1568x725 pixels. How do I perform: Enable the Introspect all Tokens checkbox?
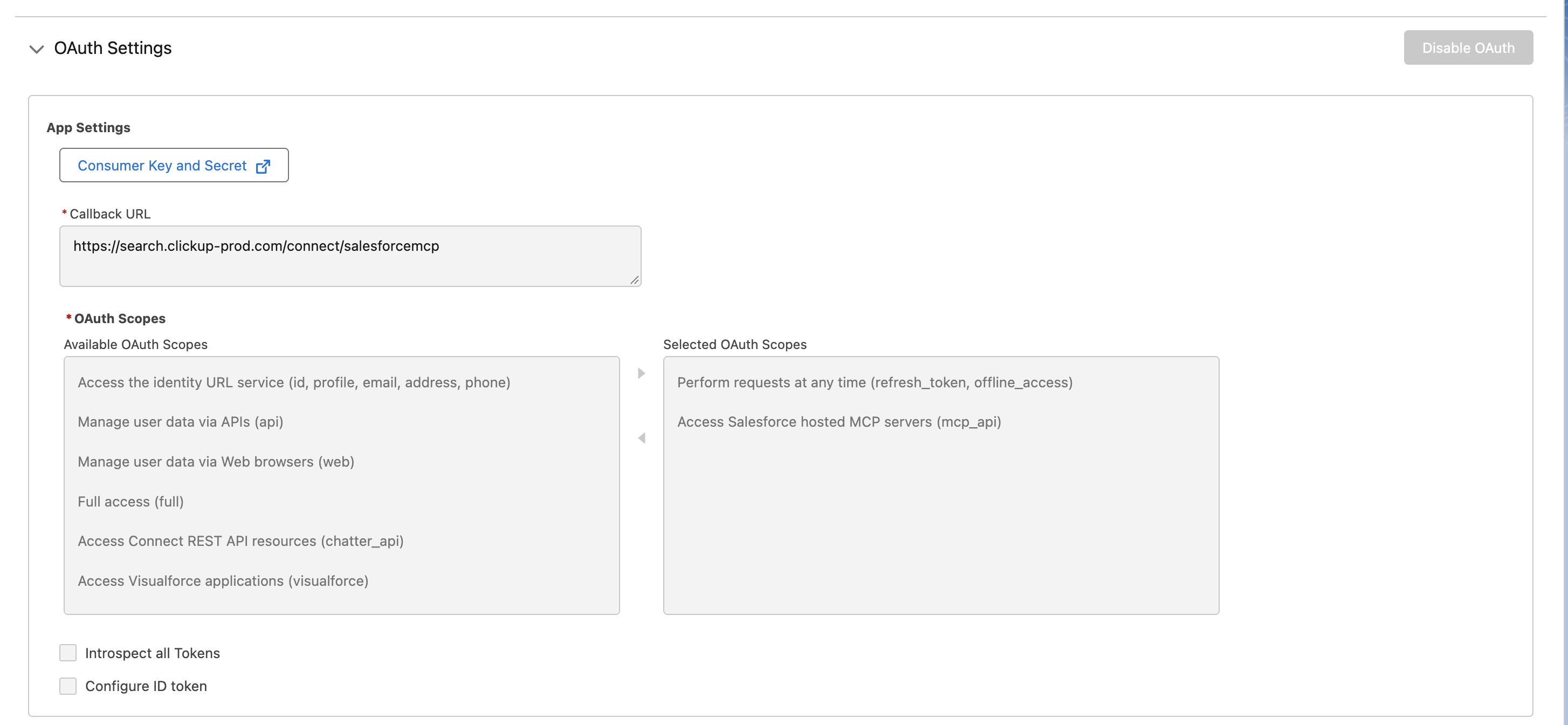click(x=68, y=653)
